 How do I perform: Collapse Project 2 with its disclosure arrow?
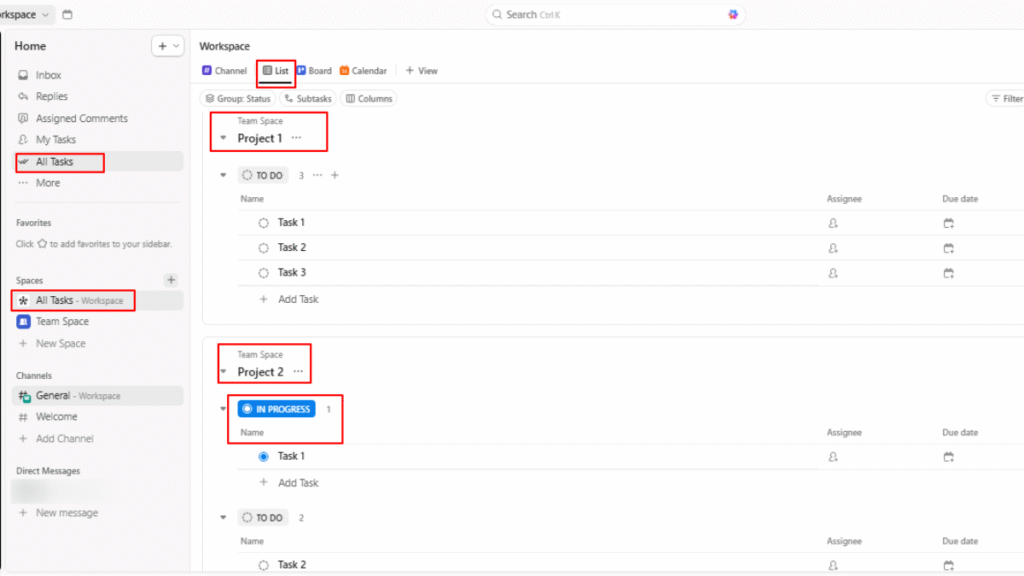222,370
